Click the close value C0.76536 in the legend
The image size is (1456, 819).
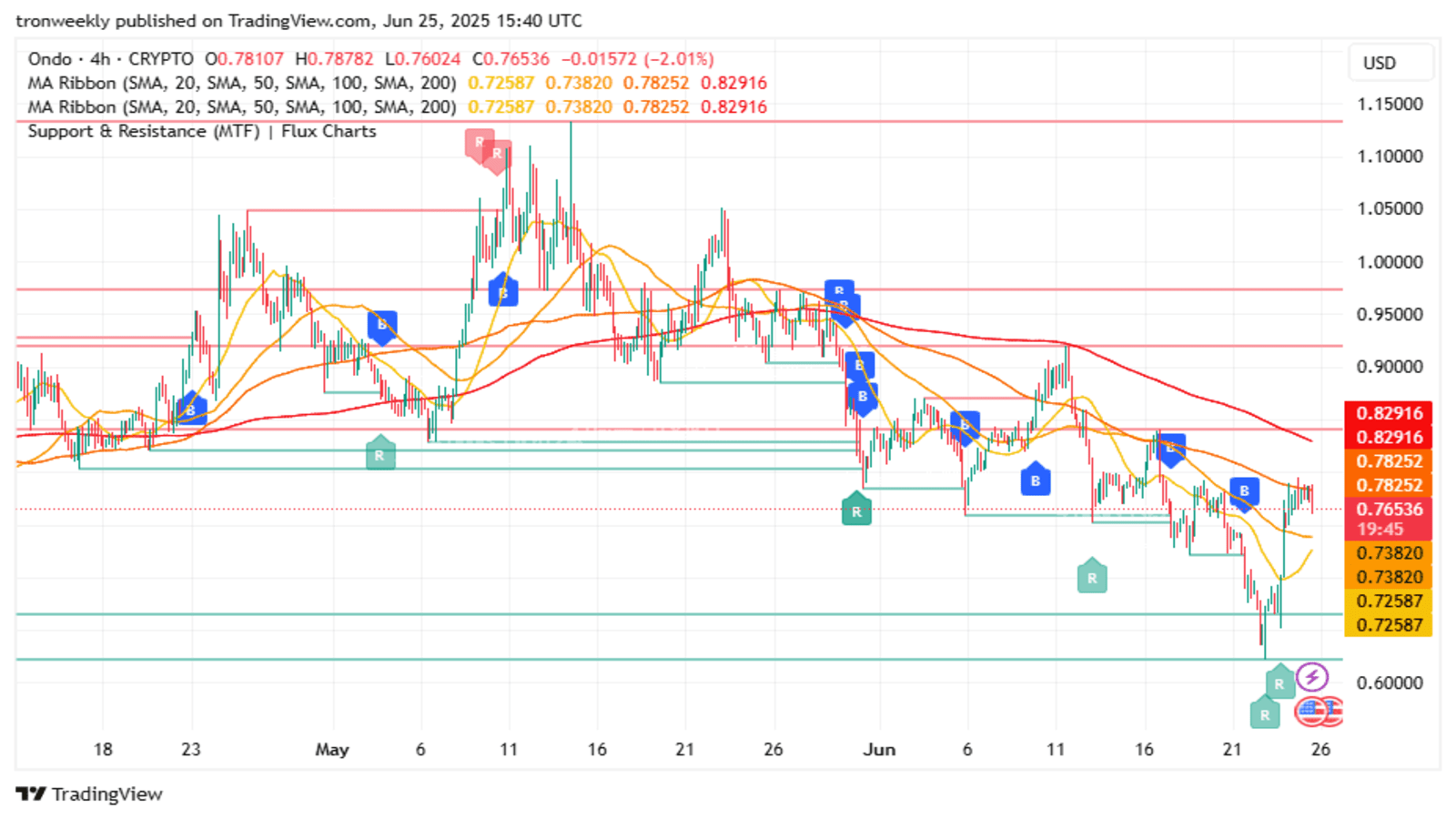(511, 59)
